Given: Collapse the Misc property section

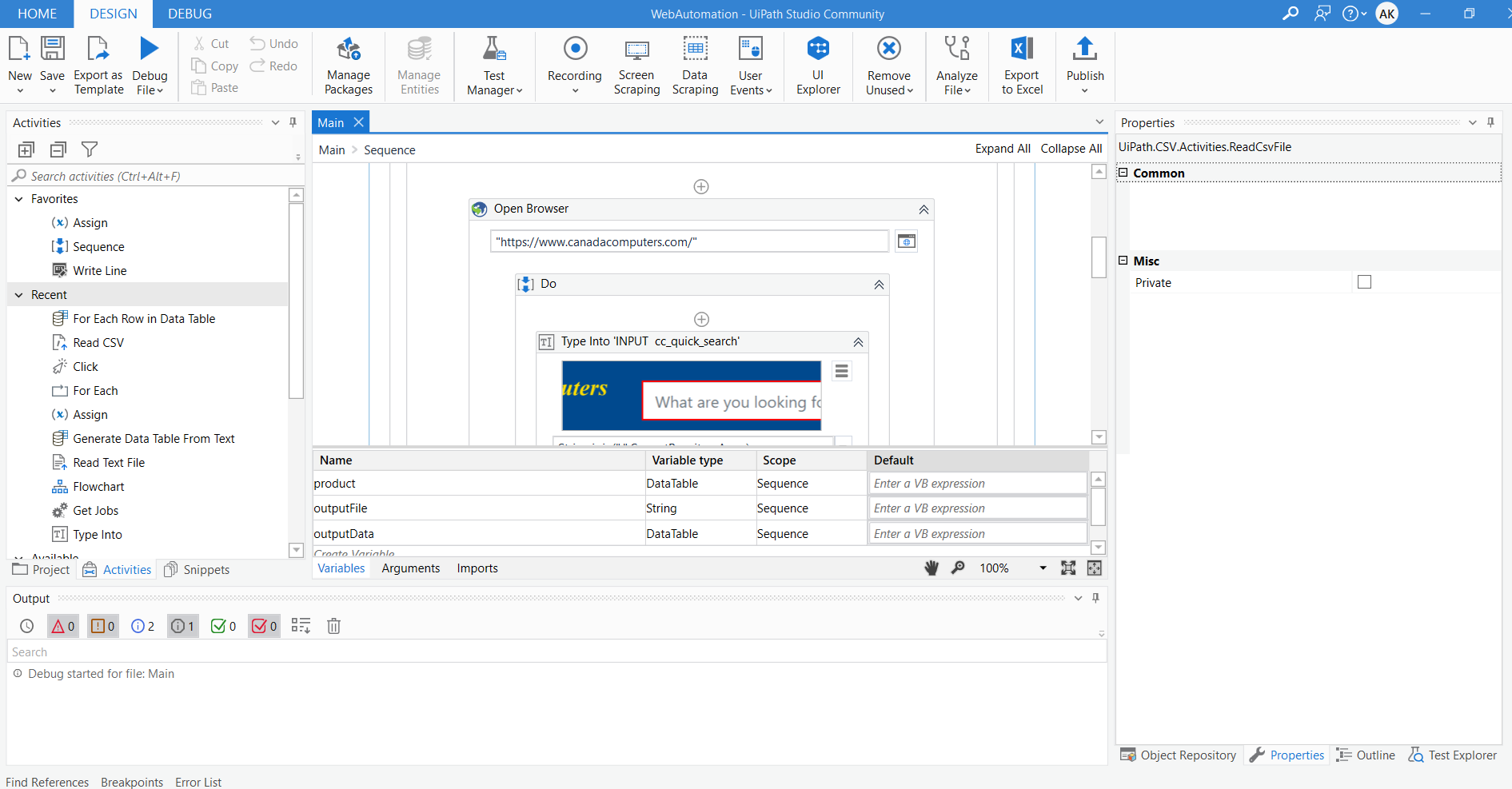Looking at the screenshot, I should click(x=1123, y=261).
